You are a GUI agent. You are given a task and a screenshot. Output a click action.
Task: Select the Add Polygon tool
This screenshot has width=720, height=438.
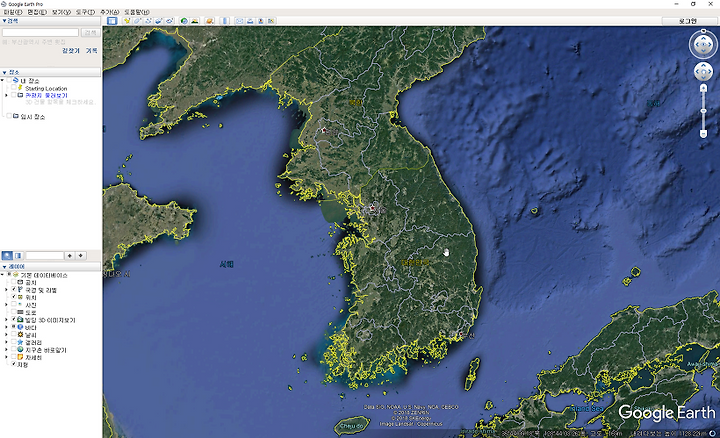click(x=137, y=21)
